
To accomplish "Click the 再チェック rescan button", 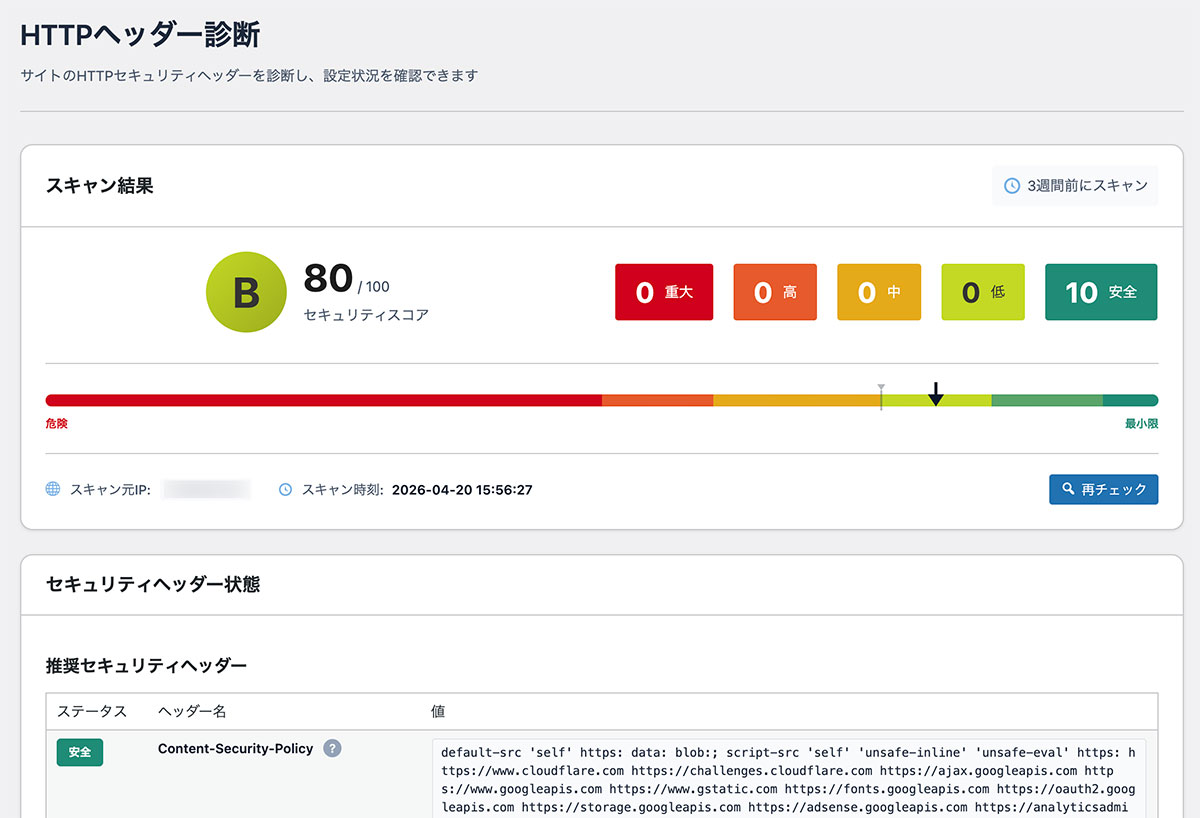I will point(1103,489).
